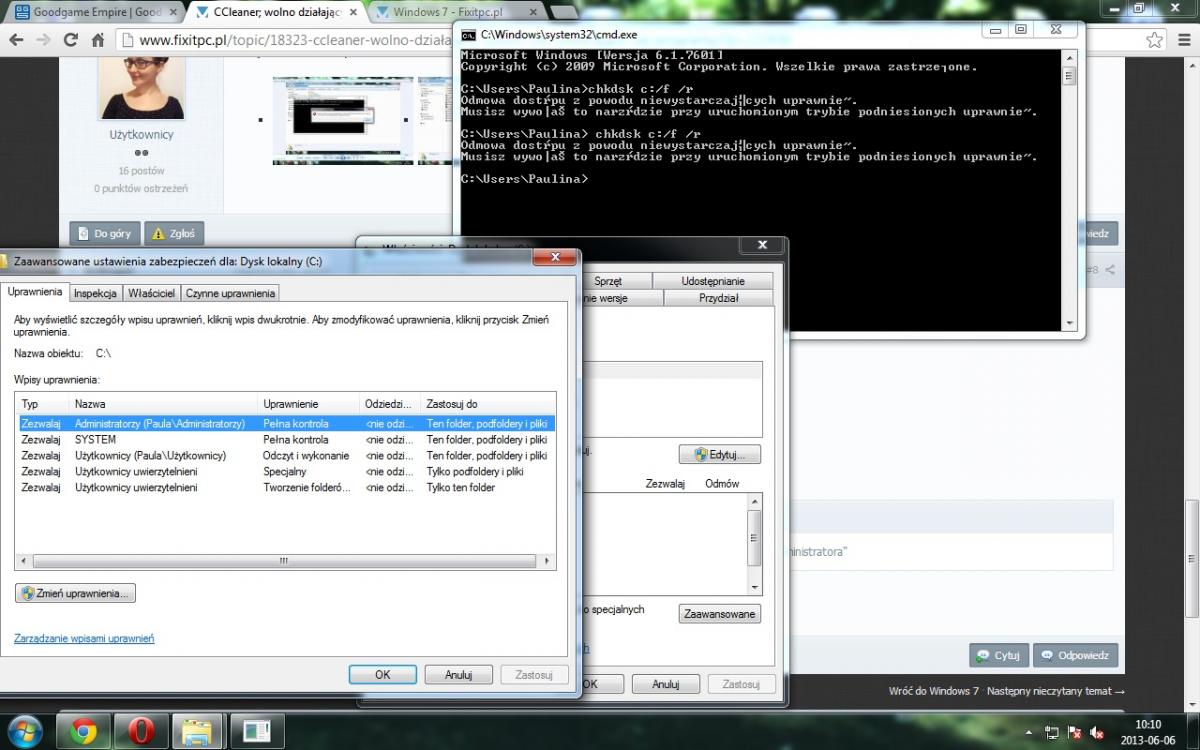Go to Chrome home page icon
The height and width of the screenshot is (750, 1200).
click(x=97, y=41)
